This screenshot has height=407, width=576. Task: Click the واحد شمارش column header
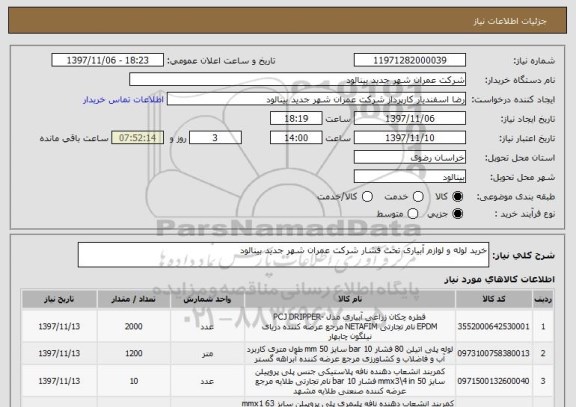207,299
